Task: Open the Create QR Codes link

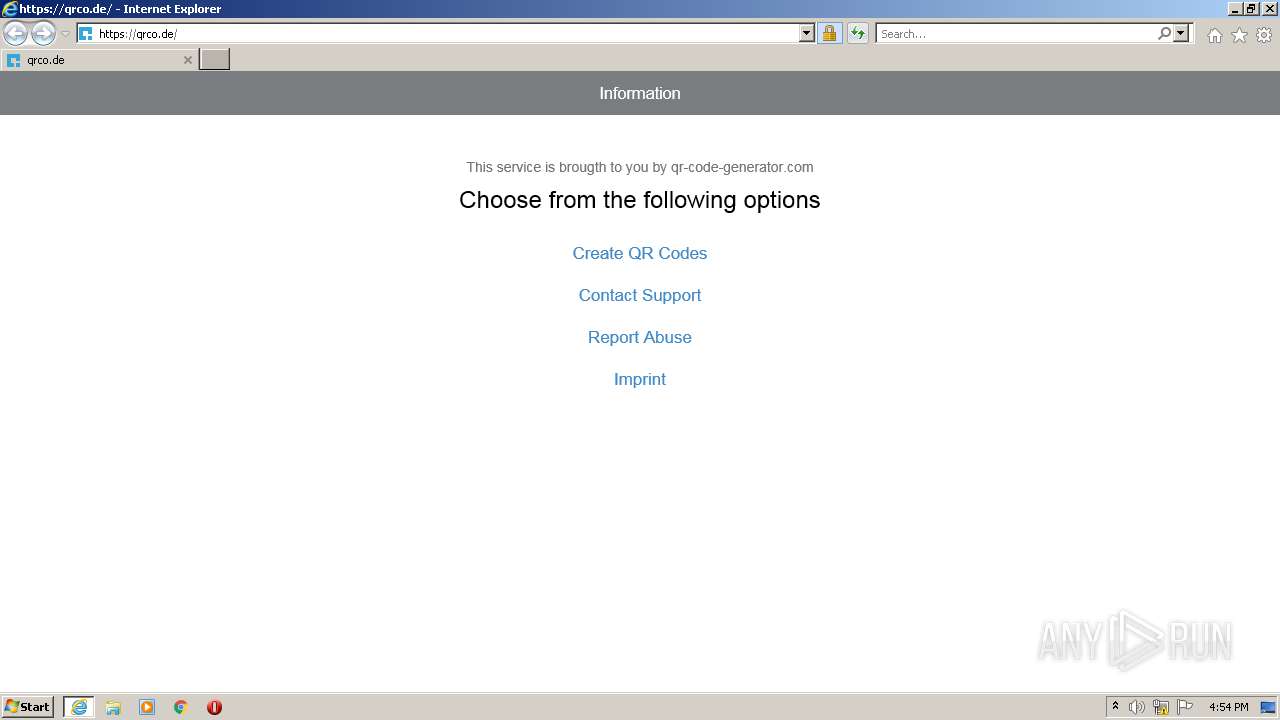Action: (640, 253)
